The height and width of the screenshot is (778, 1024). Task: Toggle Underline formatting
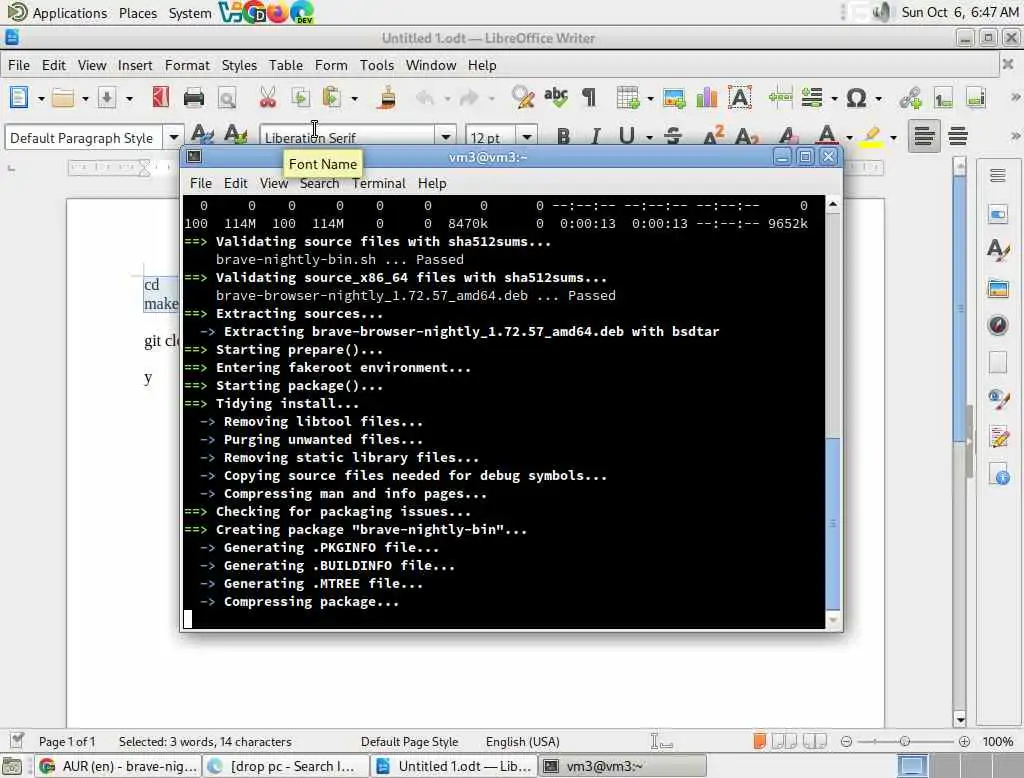tap(626, 137)
